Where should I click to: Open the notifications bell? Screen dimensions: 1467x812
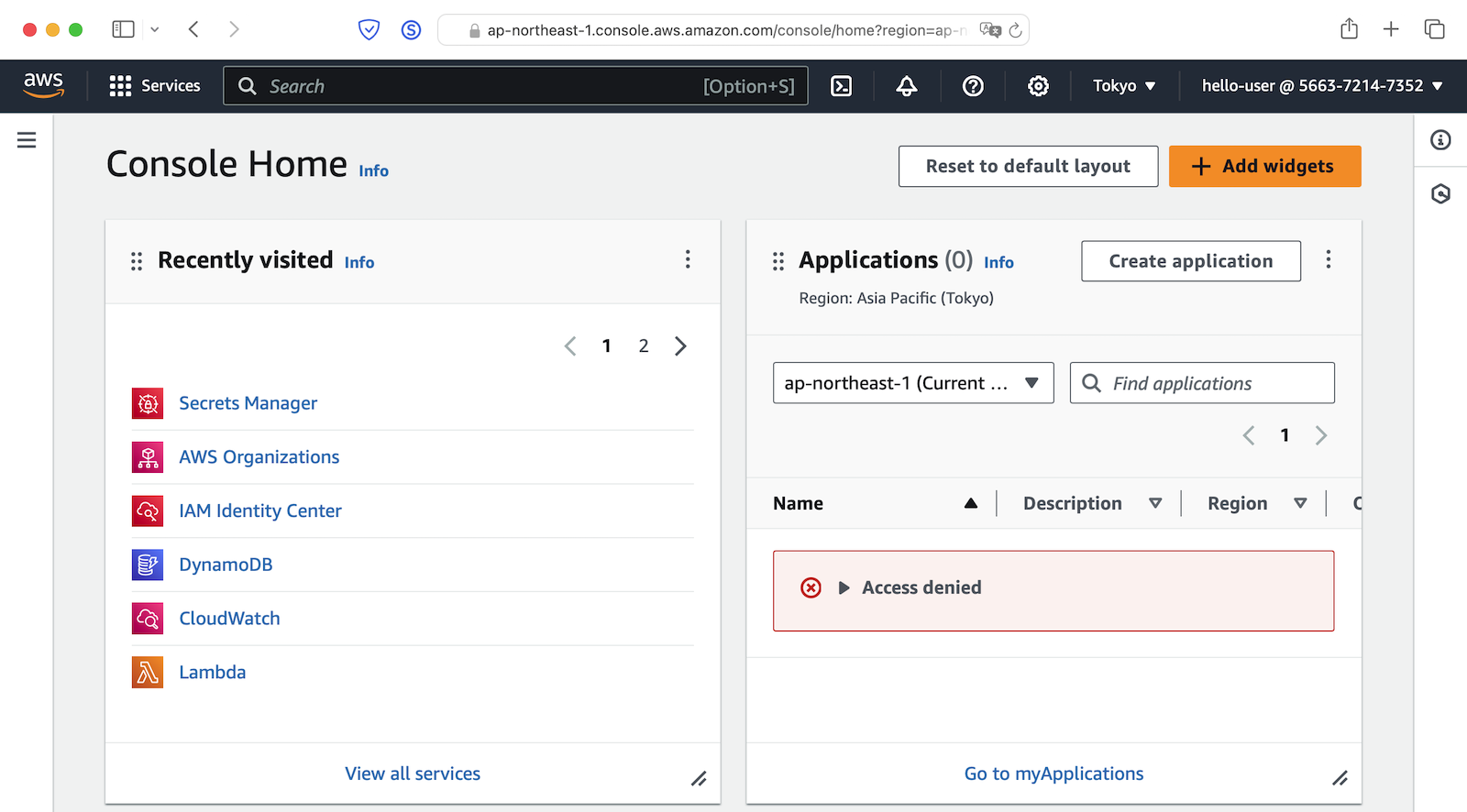tap(907, 86)
